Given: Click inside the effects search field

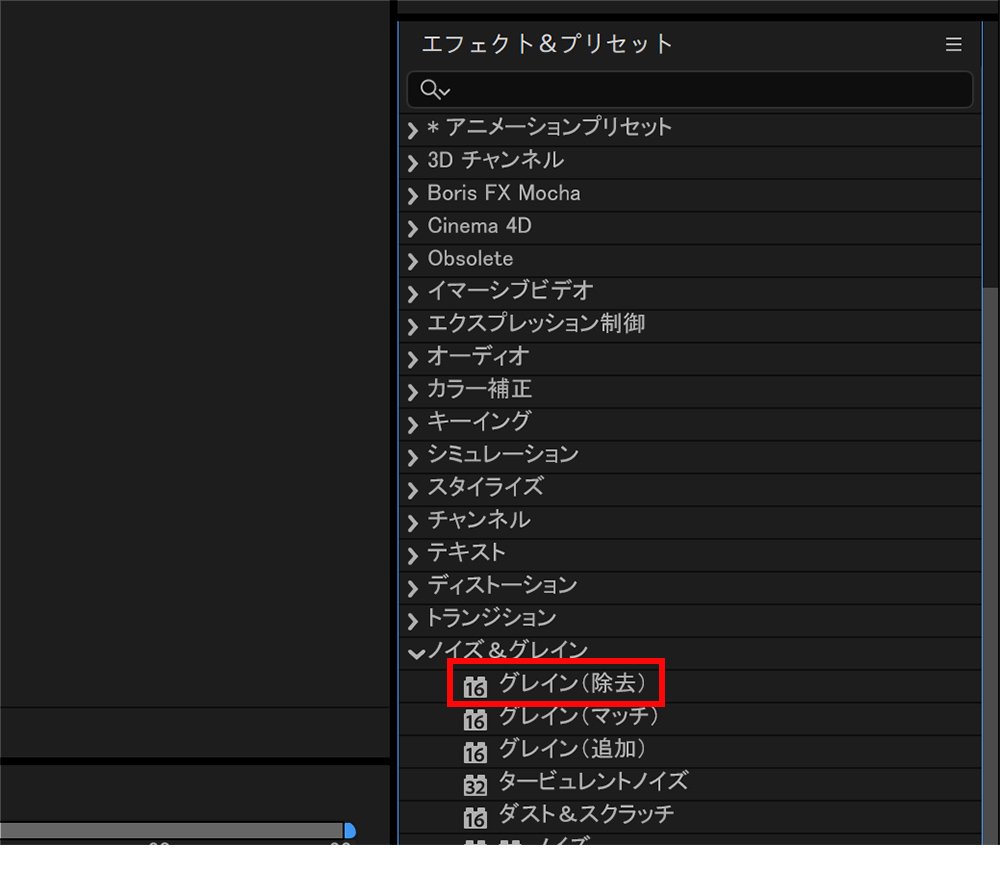Looking at the screenshot, I should [700, 90].
